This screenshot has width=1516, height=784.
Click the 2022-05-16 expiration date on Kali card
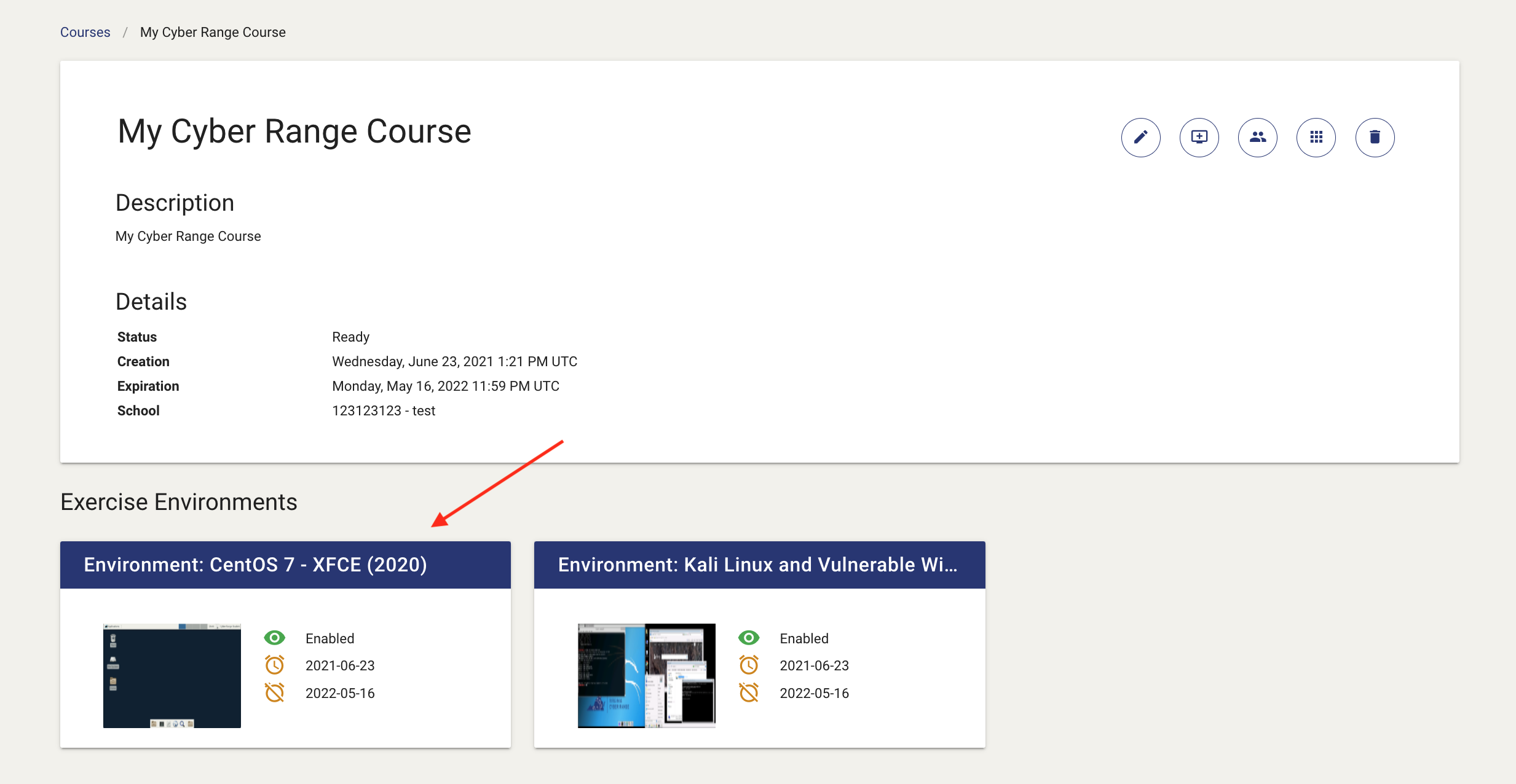point(814,693)
